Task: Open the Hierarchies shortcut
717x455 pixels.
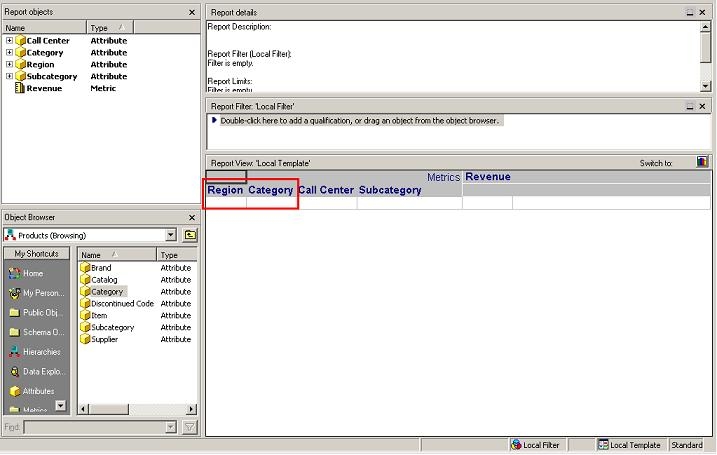Action: (40, 352)
